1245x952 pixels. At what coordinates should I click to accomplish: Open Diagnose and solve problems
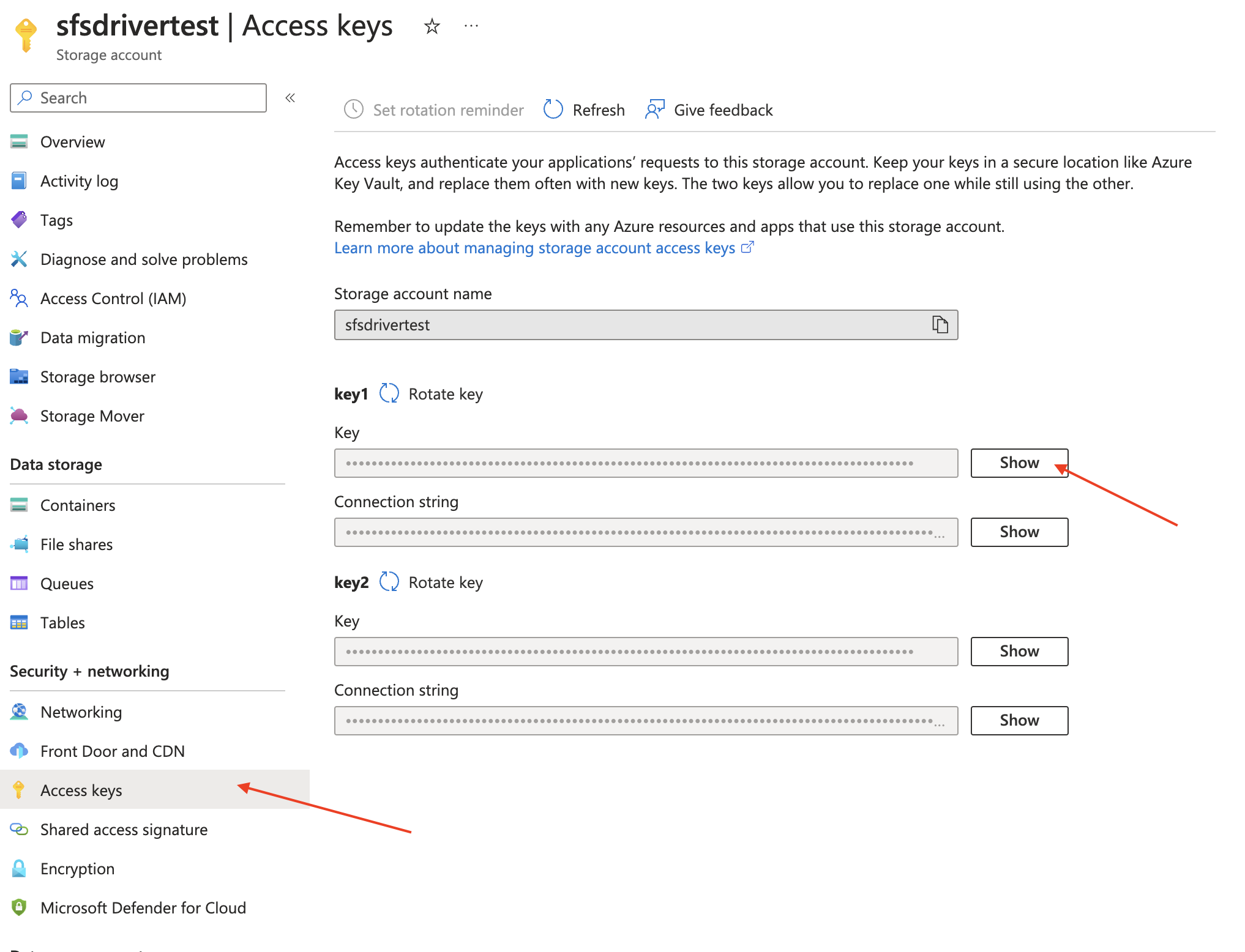point(144,259)
